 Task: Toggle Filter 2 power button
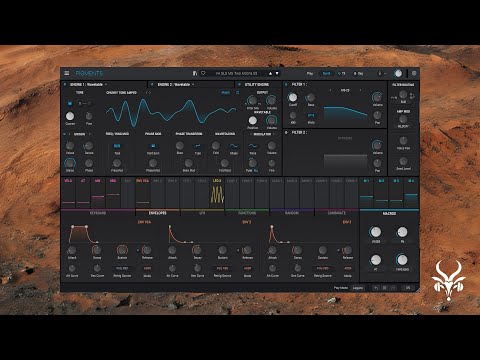point(286,132)
